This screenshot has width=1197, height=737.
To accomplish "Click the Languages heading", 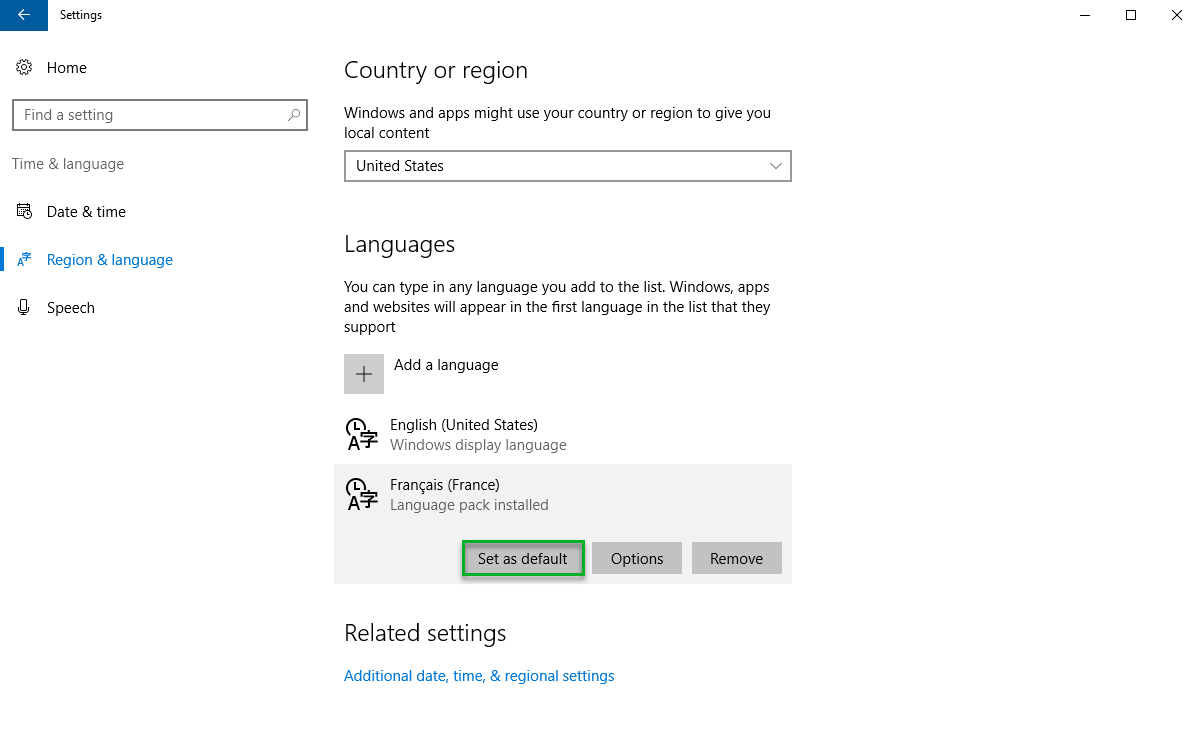I will point(399,244).
